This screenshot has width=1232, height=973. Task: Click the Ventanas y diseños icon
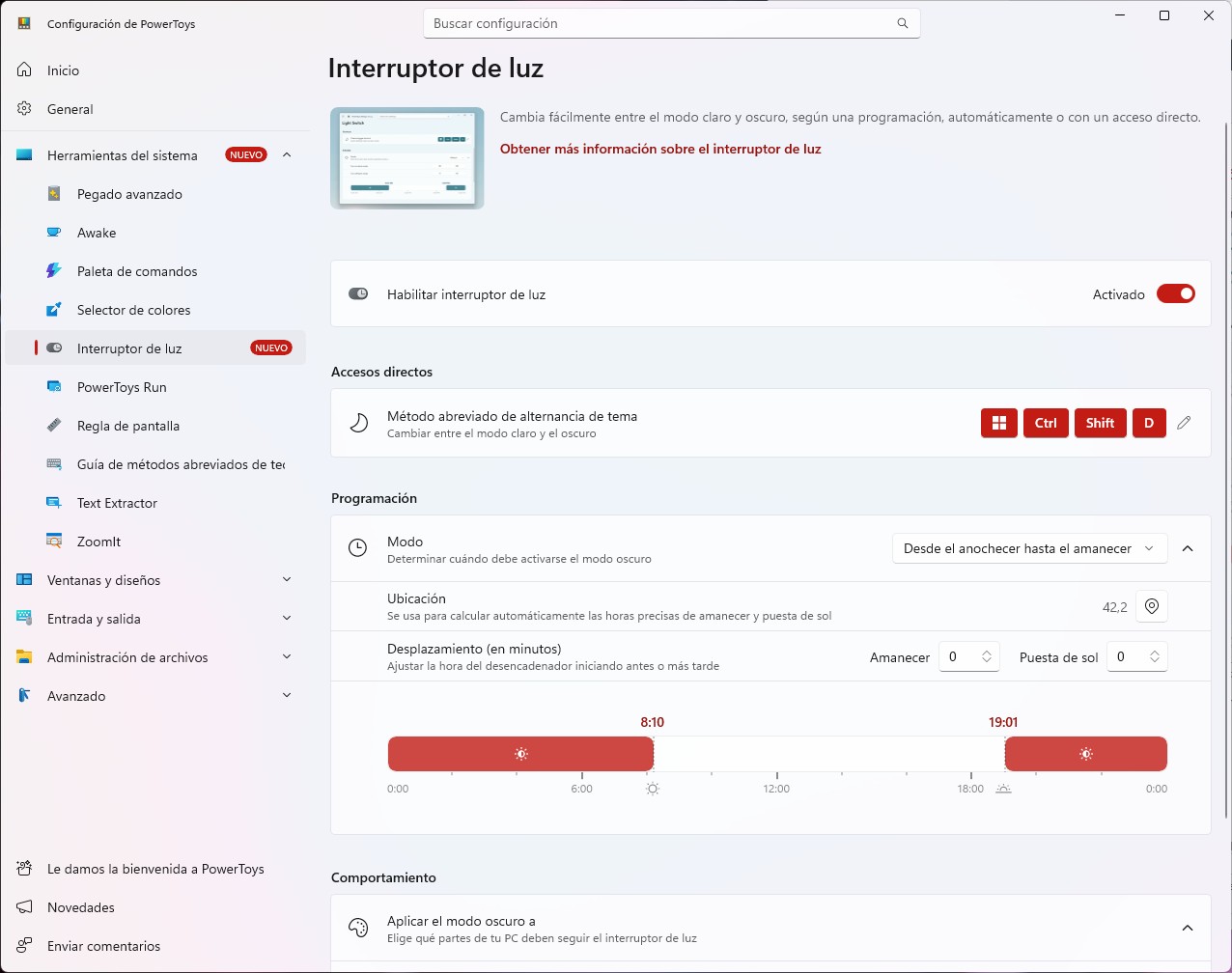click(25, 580)
